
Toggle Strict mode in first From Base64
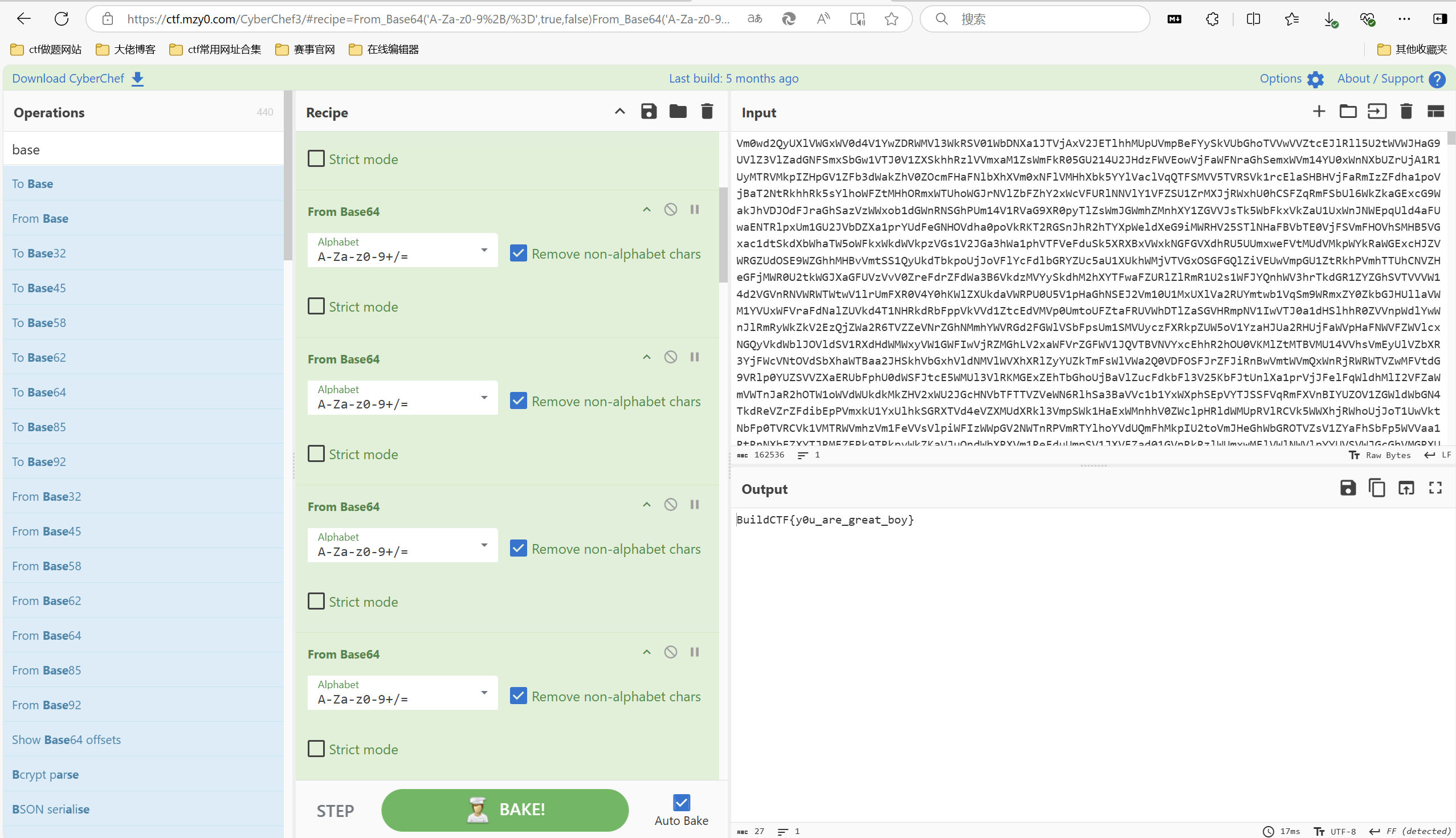point(316,305)
